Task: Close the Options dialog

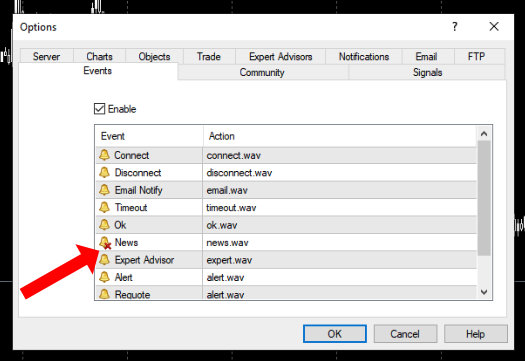Action: tap(494, 26)
